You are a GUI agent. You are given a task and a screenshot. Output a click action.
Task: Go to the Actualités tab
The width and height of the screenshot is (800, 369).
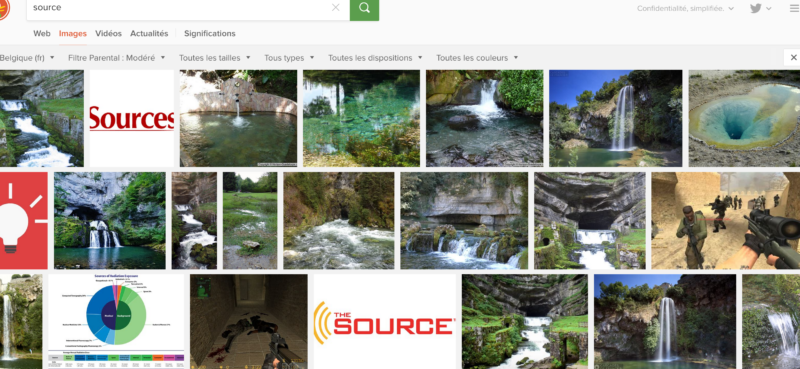click(x=149, y=34)
